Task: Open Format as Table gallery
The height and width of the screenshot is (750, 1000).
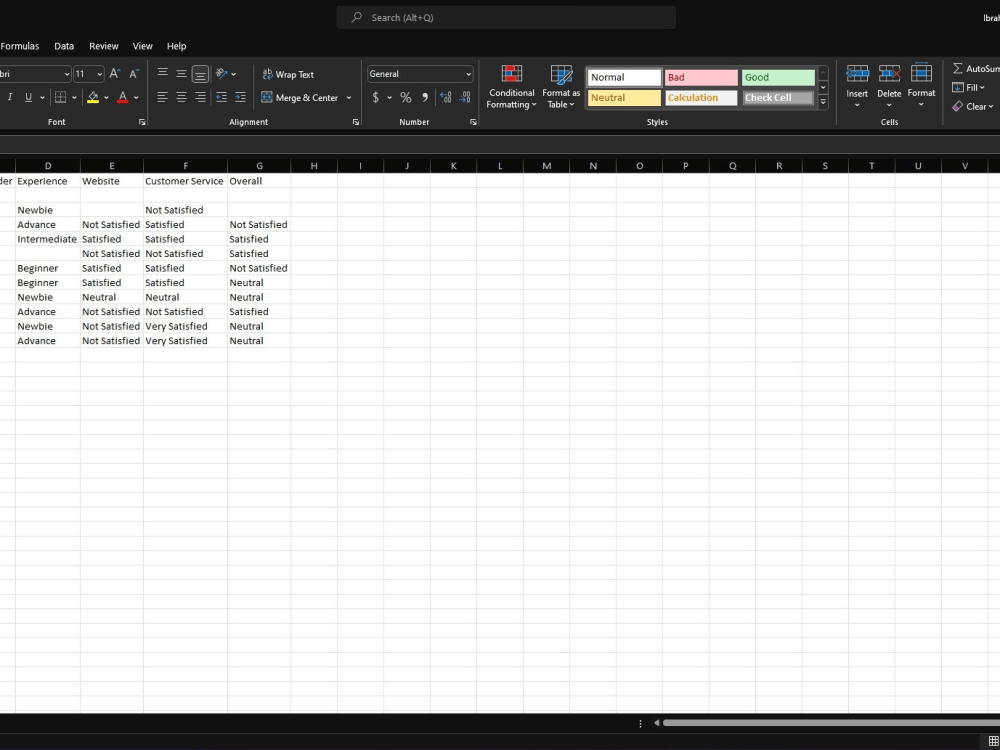Action: tap(561, 87)
